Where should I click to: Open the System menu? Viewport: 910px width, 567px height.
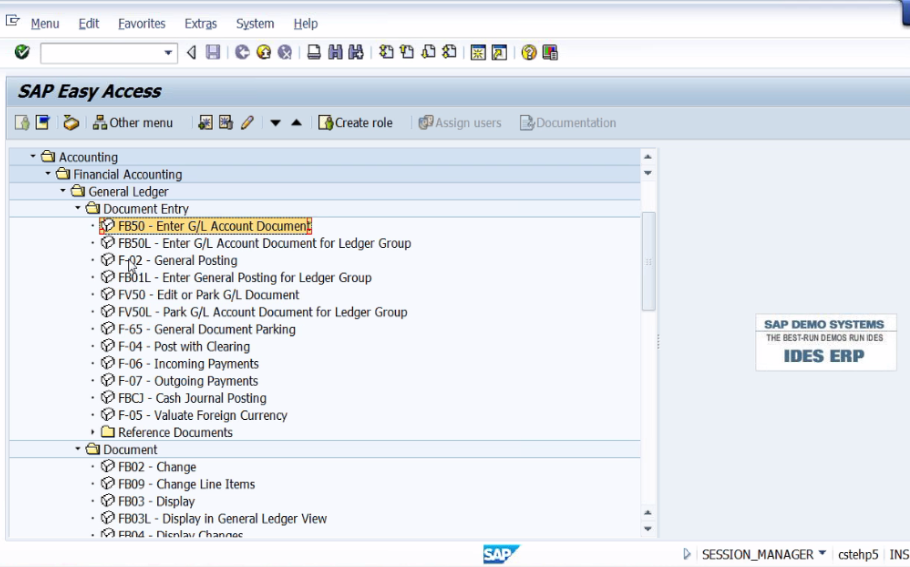[255, 24]
